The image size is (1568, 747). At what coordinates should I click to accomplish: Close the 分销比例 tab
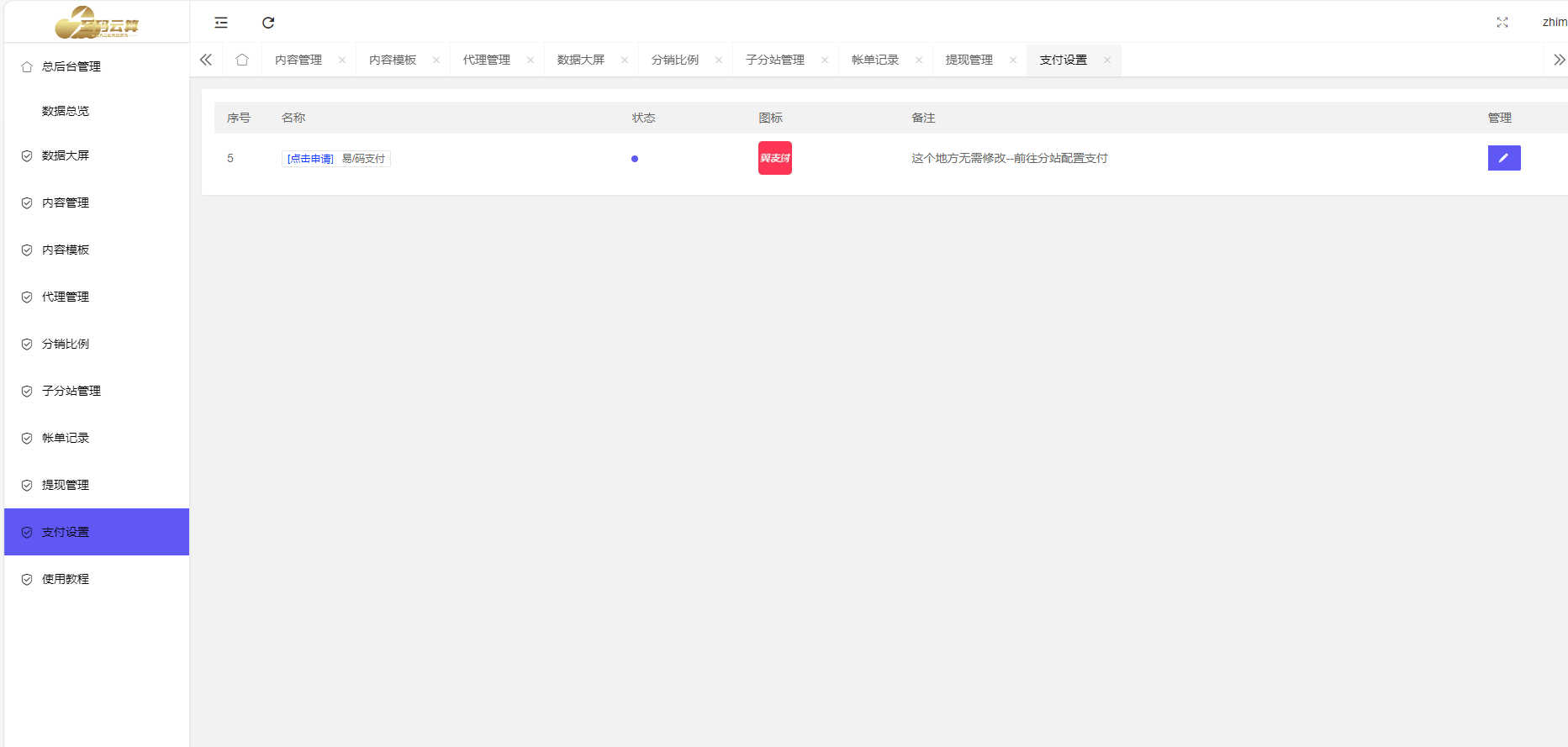click(719, 60)
